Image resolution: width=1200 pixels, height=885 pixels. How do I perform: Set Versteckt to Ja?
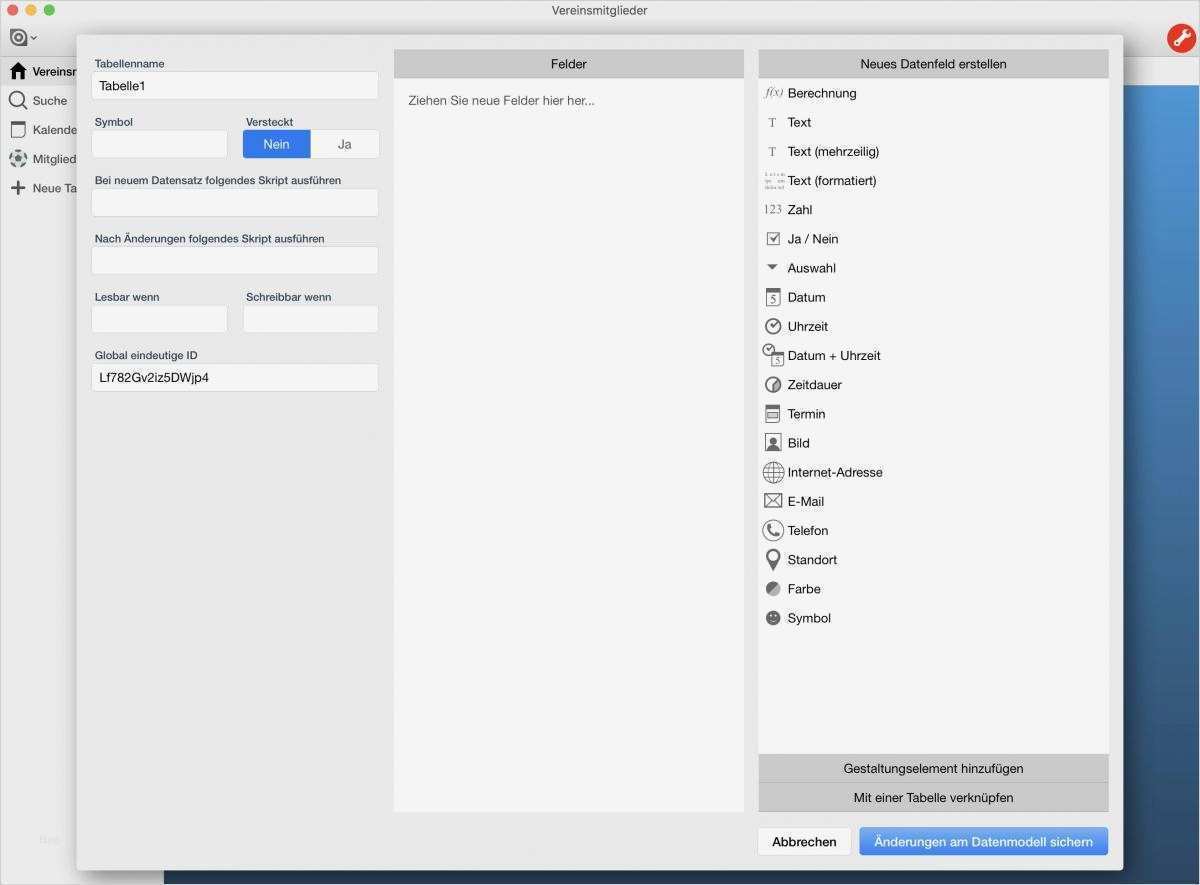point(344,144)
